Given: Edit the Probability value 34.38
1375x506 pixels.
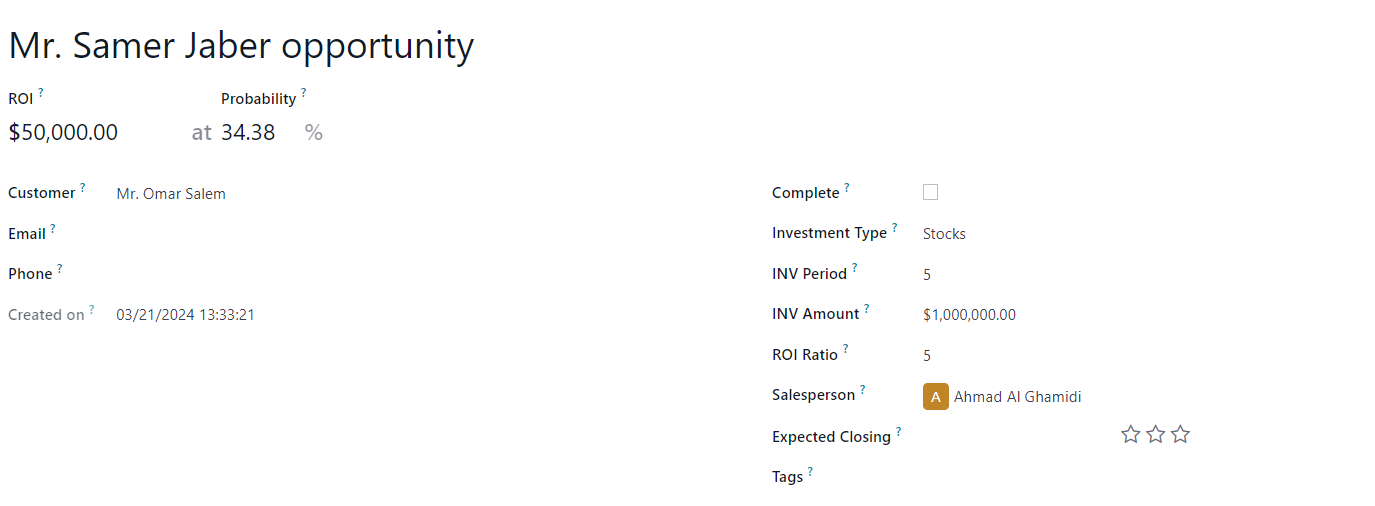Looking at the screenshot, I should 259,132.
